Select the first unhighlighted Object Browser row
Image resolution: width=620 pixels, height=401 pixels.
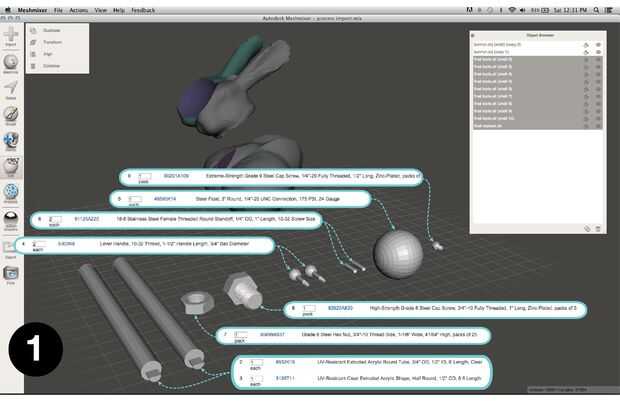click(538, 45)
